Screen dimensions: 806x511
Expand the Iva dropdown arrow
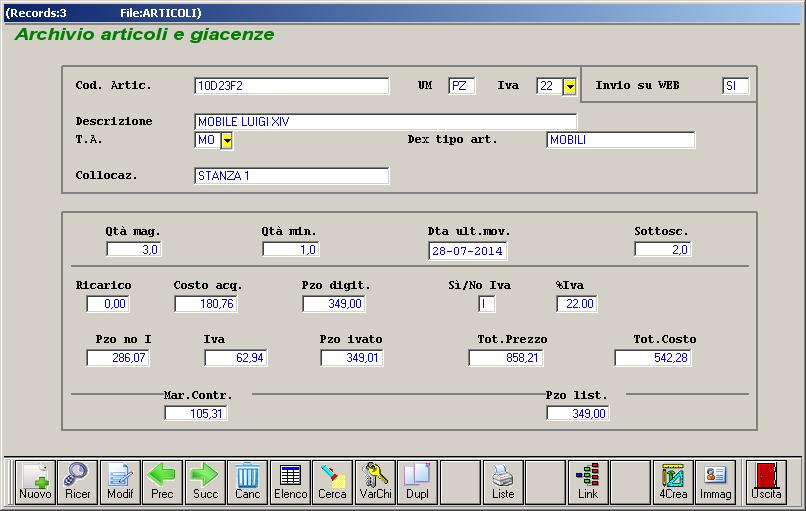tap(570, 86)
